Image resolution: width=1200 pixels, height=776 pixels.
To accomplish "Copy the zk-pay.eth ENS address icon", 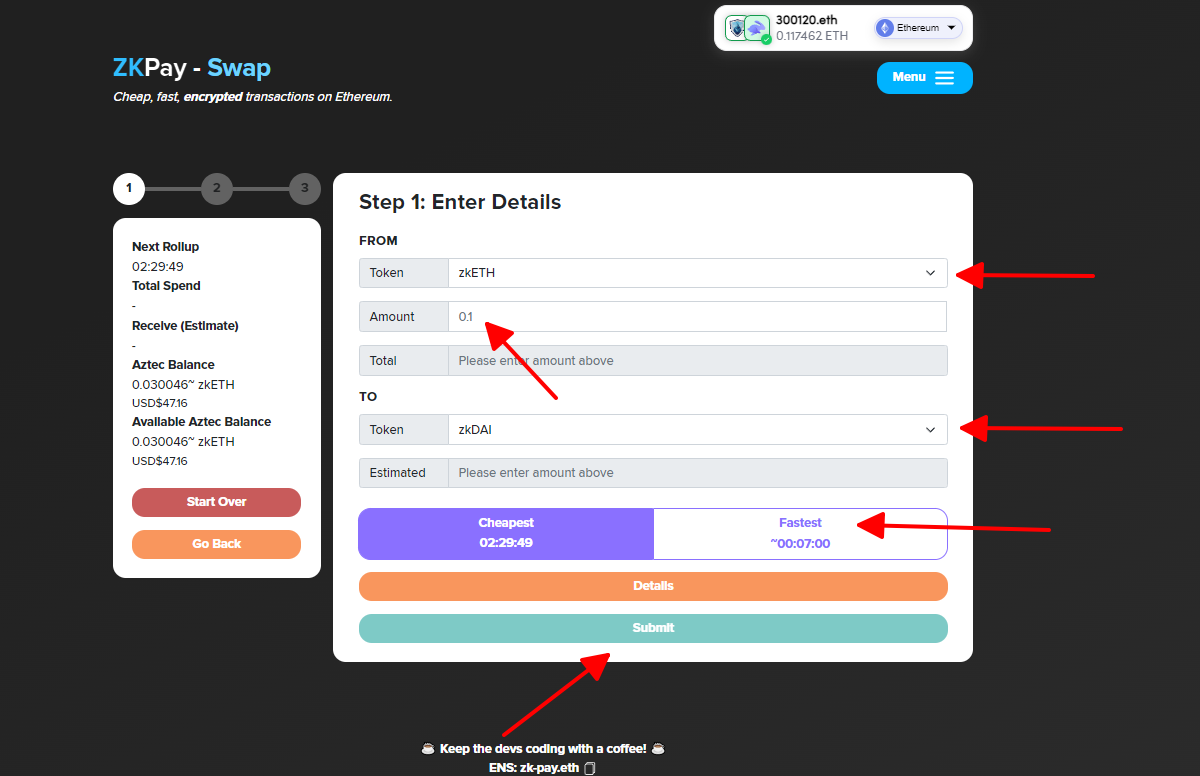I will 590,768.
